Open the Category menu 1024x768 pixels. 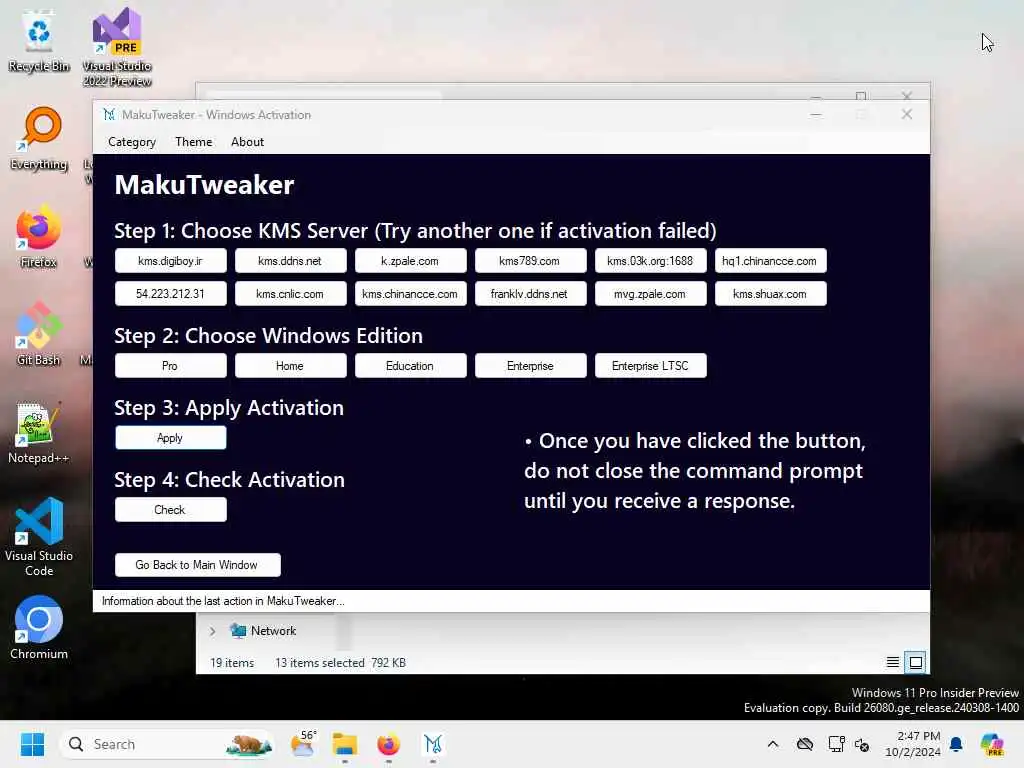132,142
